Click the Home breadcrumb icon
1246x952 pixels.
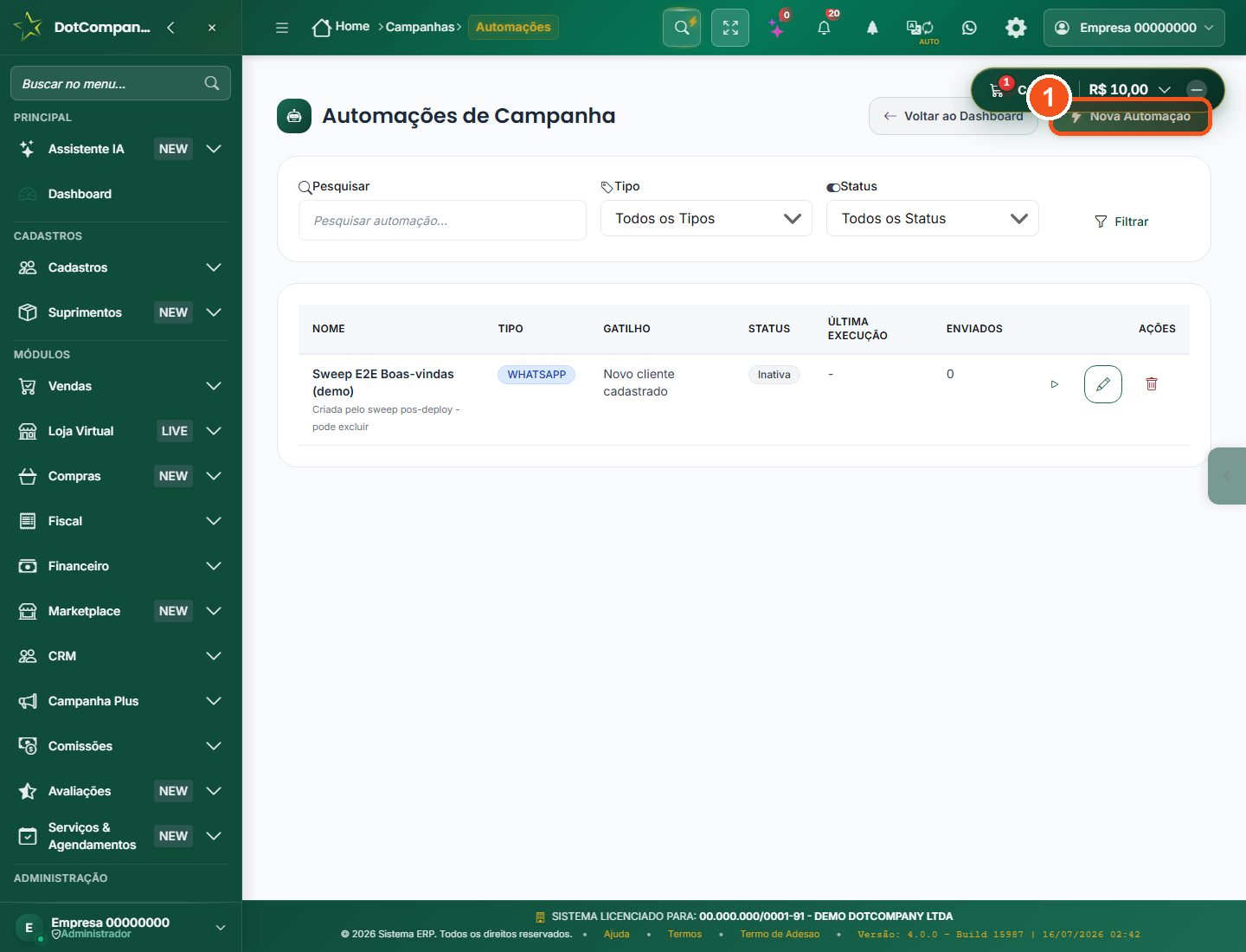pos(322,28)
